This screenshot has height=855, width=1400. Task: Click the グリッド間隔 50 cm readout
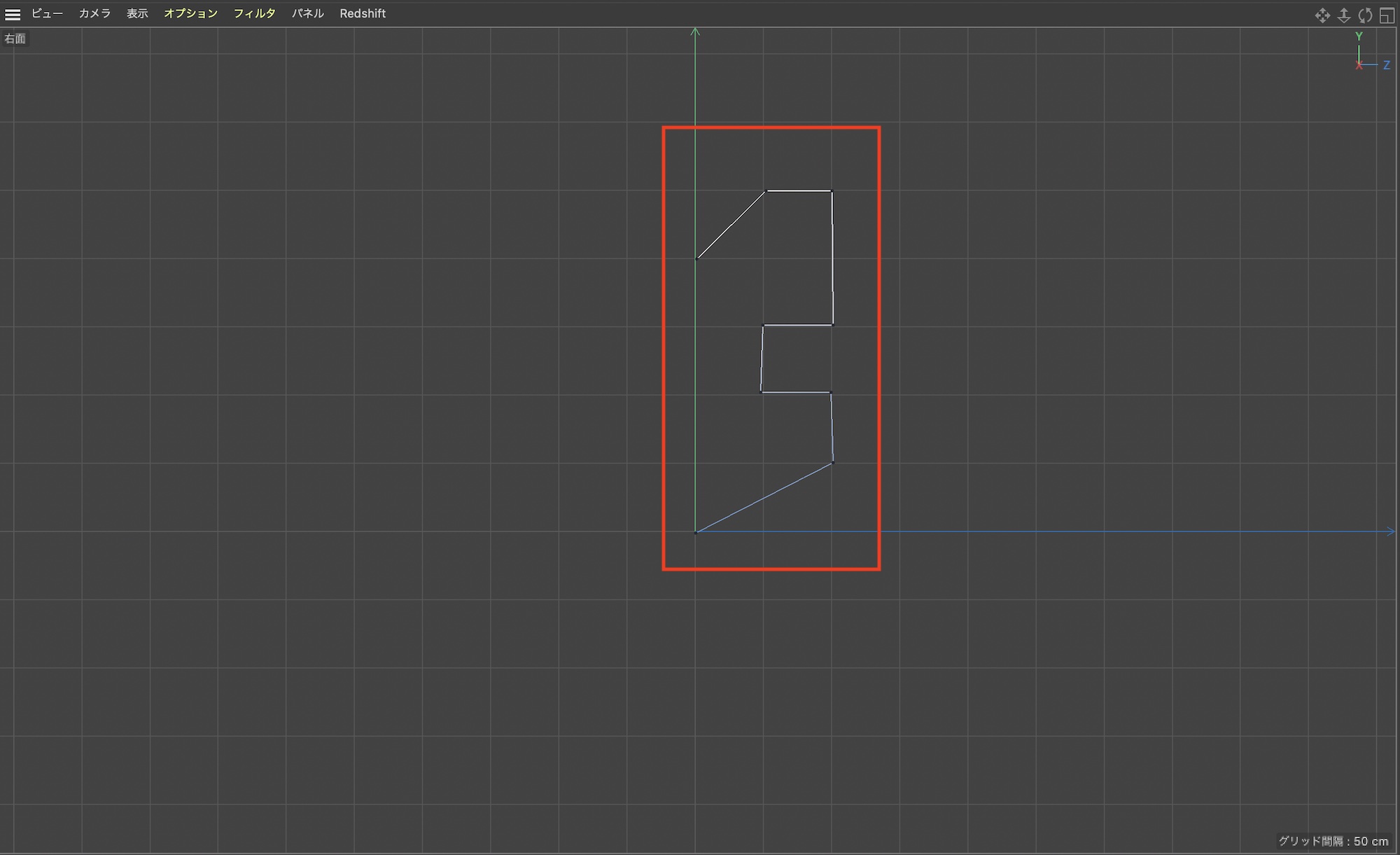[1333, 841]
